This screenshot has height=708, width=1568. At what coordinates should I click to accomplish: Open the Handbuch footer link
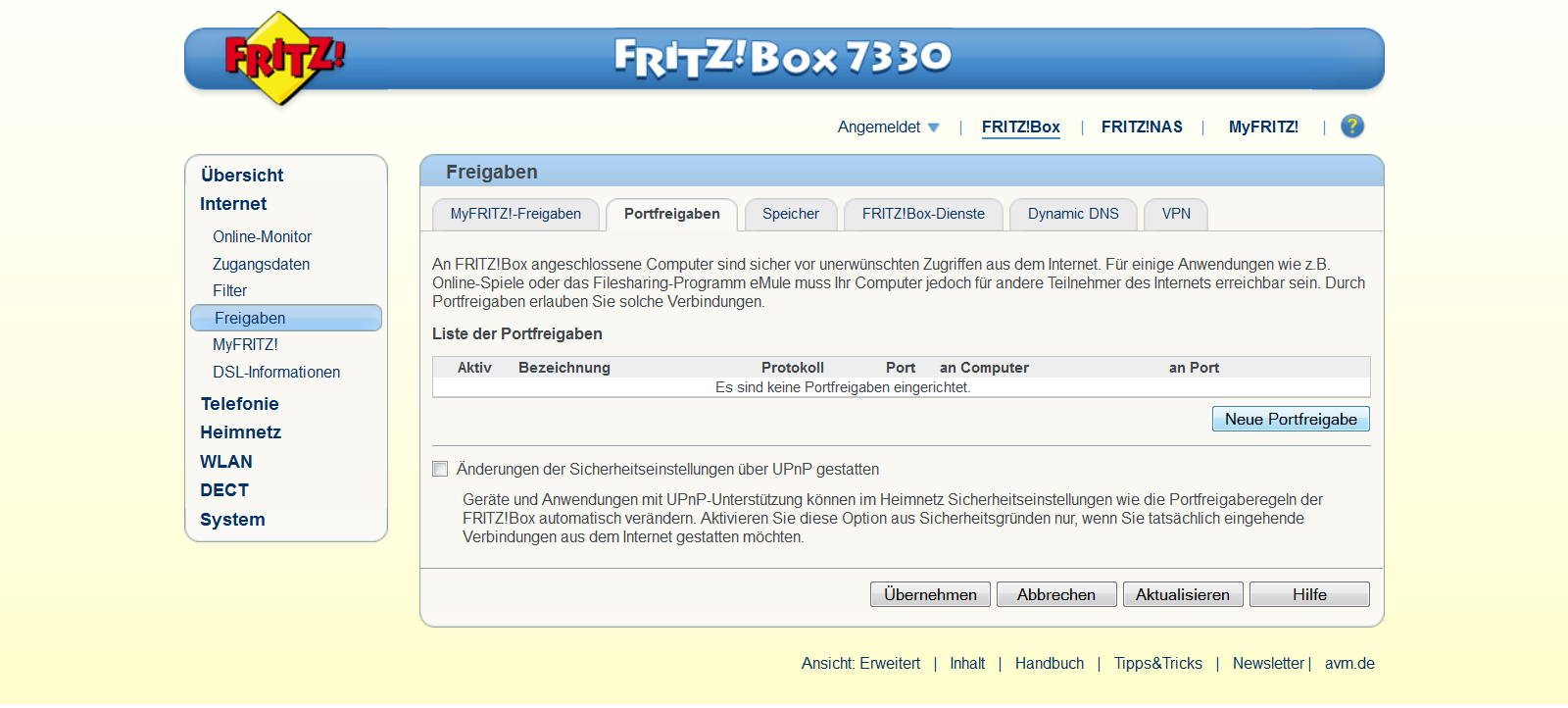pyautogui.click(x=1049, y=664)
